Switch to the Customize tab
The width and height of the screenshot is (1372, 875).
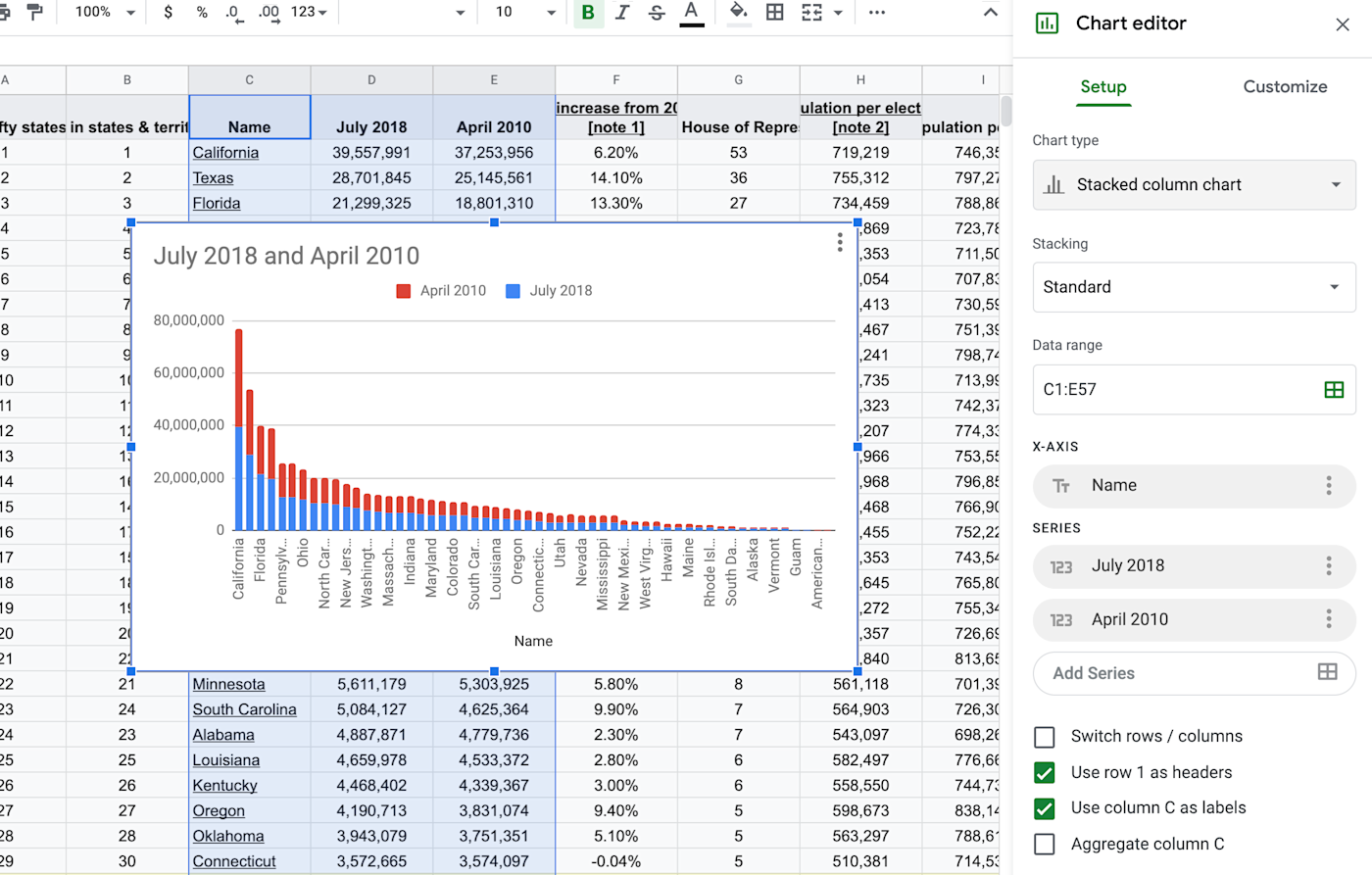click(x=1285, y=86)
